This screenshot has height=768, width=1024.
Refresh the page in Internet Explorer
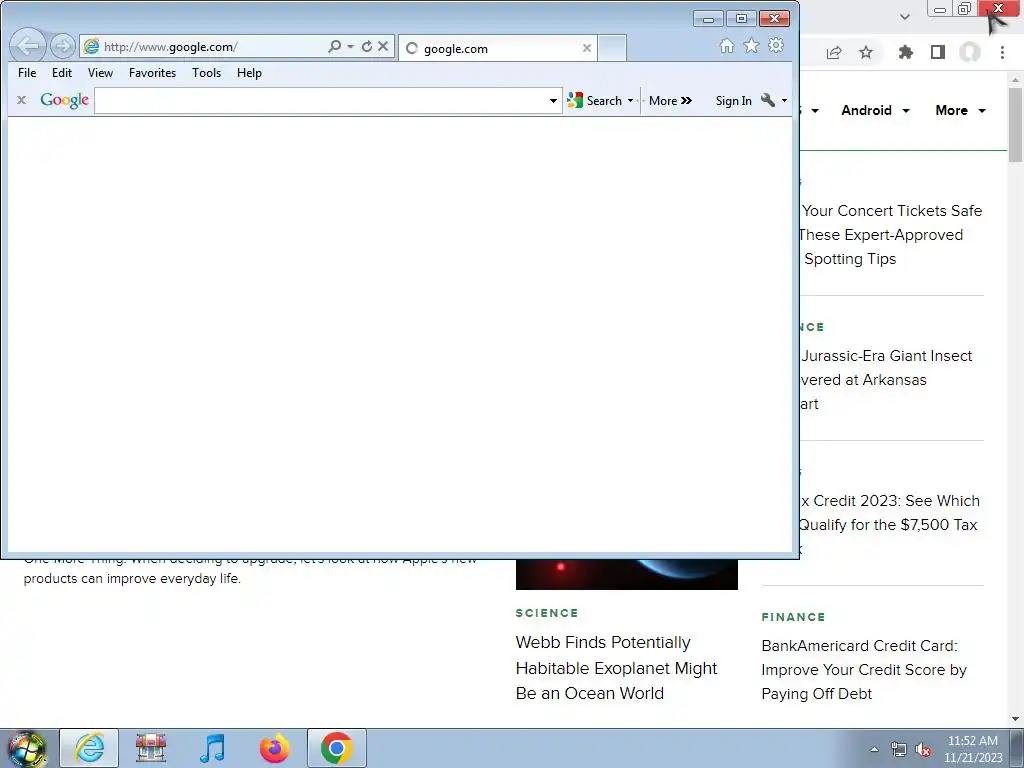pyautogui.click(x=367, y=46)
